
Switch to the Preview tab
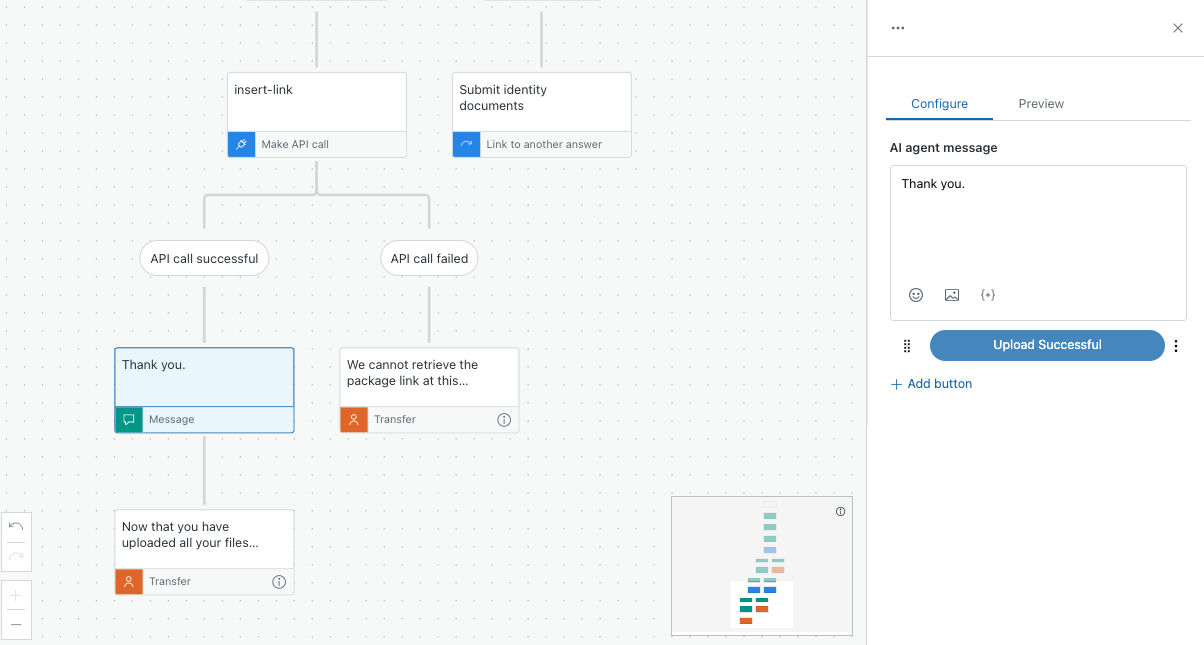click(x=1040, y=104)
